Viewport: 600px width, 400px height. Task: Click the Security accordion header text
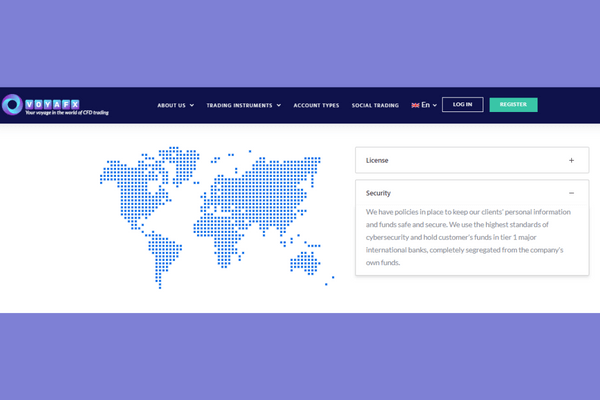378,193
